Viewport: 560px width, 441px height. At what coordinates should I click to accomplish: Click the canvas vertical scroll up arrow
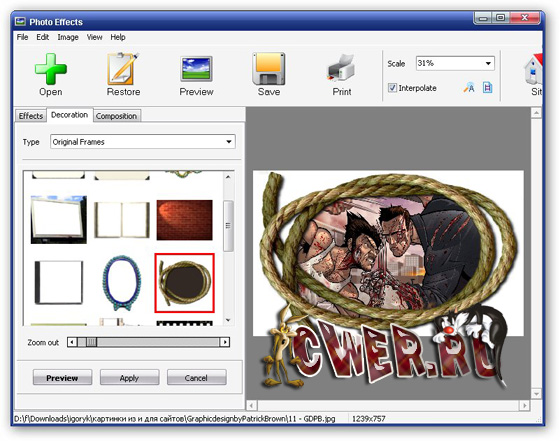pyautogui.click(x=536, y=114)
